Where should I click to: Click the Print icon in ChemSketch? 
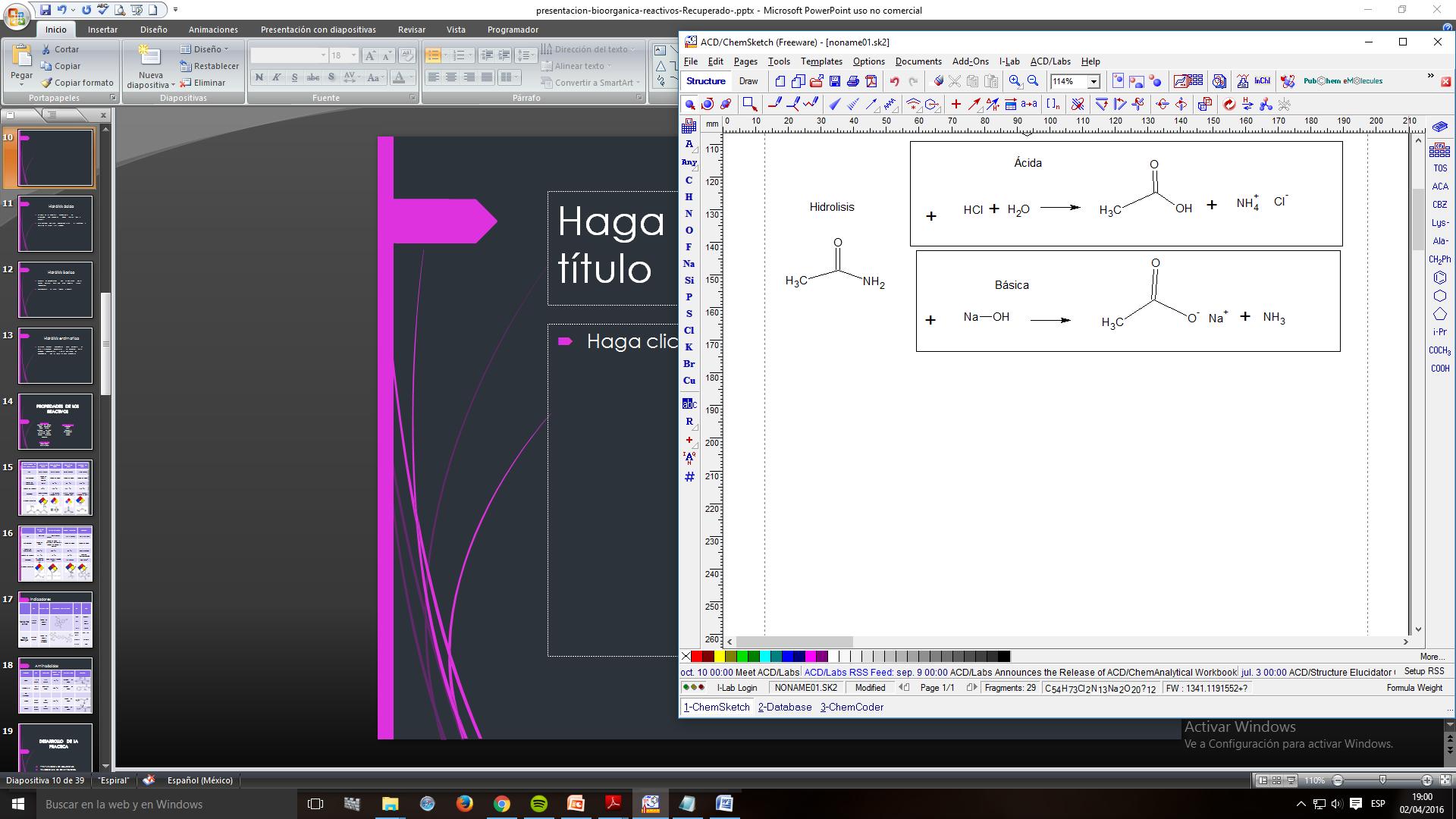[x=852, y=81]
